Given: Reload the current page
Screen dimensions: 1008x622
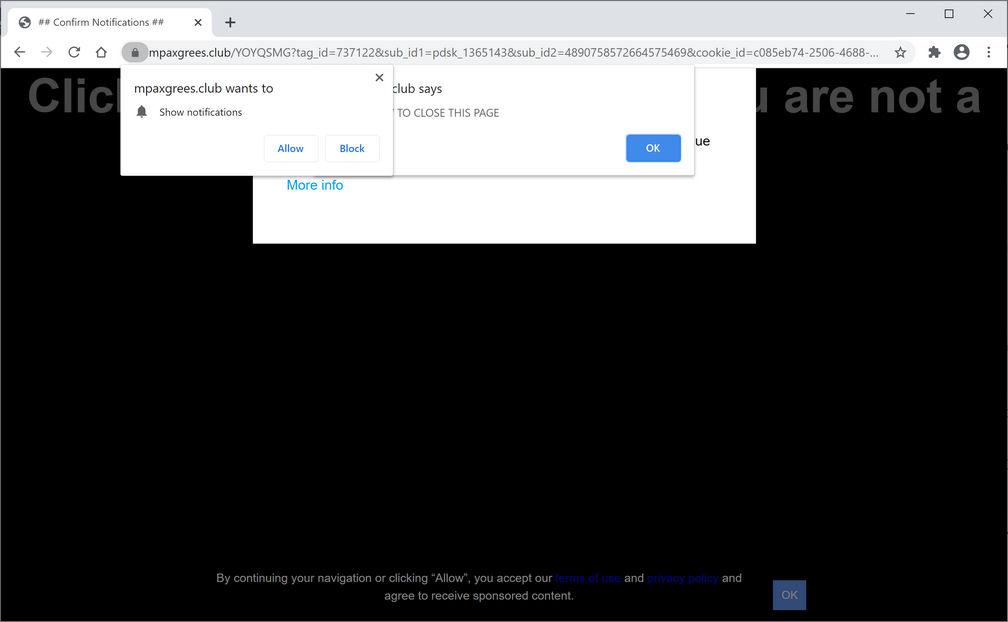Looking at the screenshot, I should pos(74,51).
